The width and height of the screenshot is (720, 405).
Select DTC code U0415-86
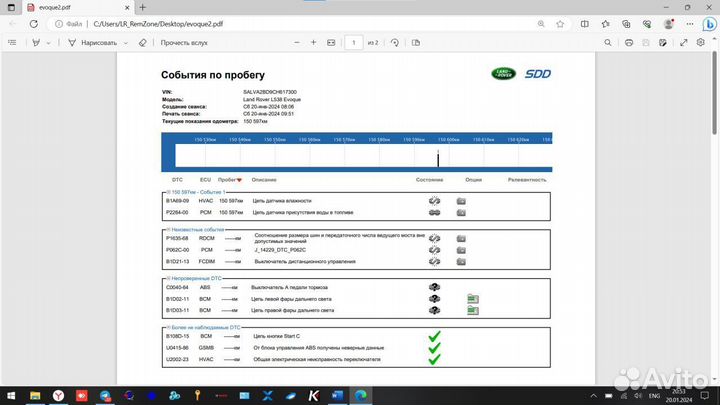coord(177,348)
